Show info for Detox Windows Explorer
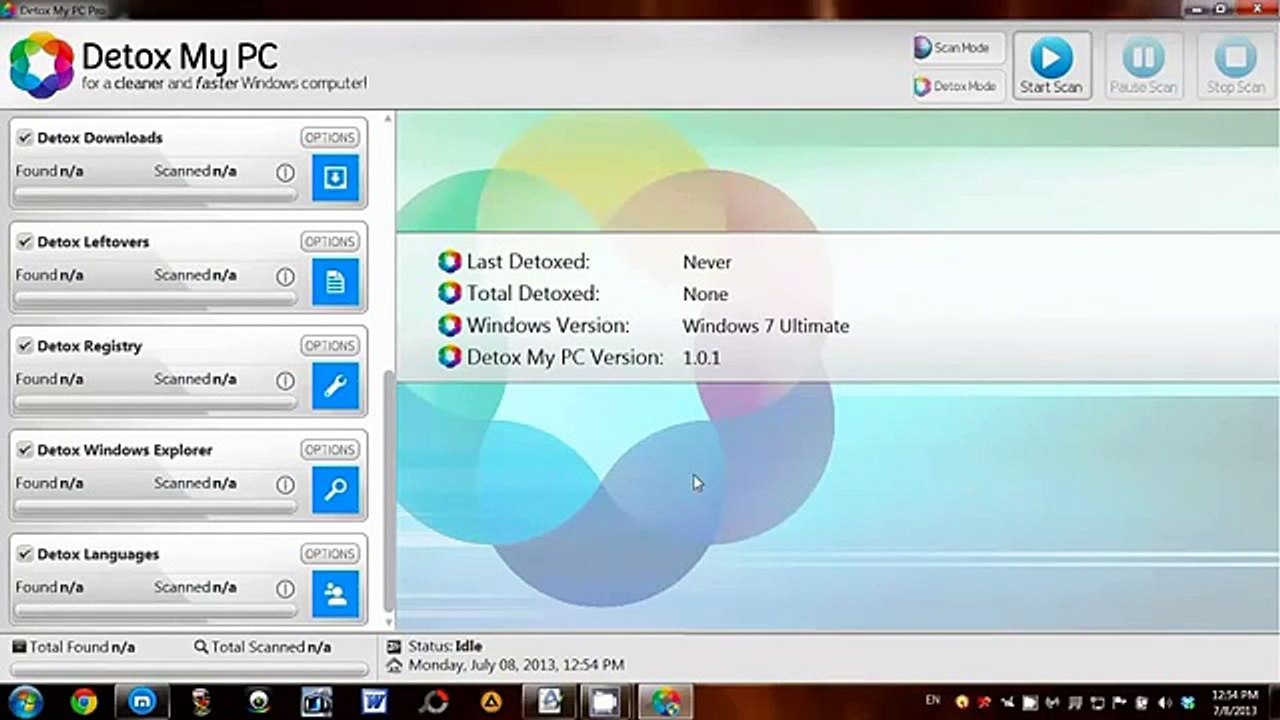The height and width of the screenshot is (720, 1280). pos(285,484)
